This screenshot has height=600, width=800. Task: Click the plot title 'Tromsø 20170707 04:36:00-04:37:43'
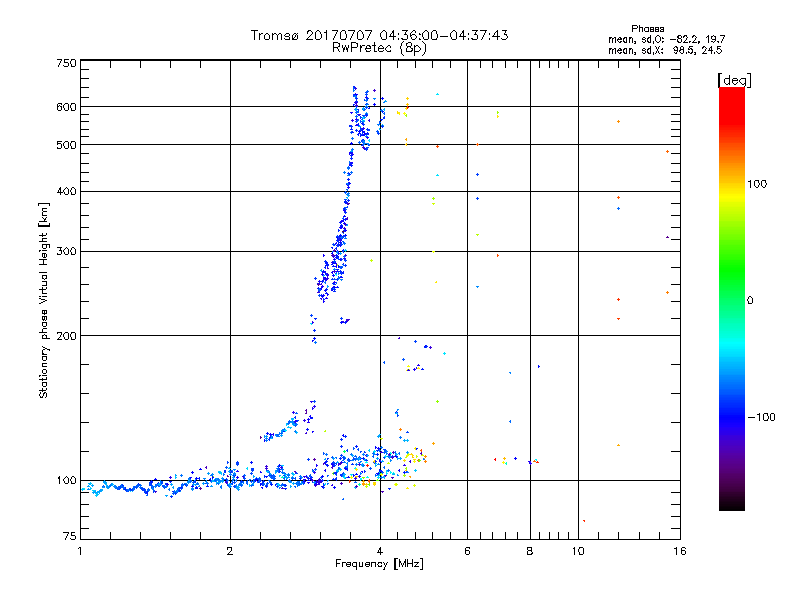(379, 35)
